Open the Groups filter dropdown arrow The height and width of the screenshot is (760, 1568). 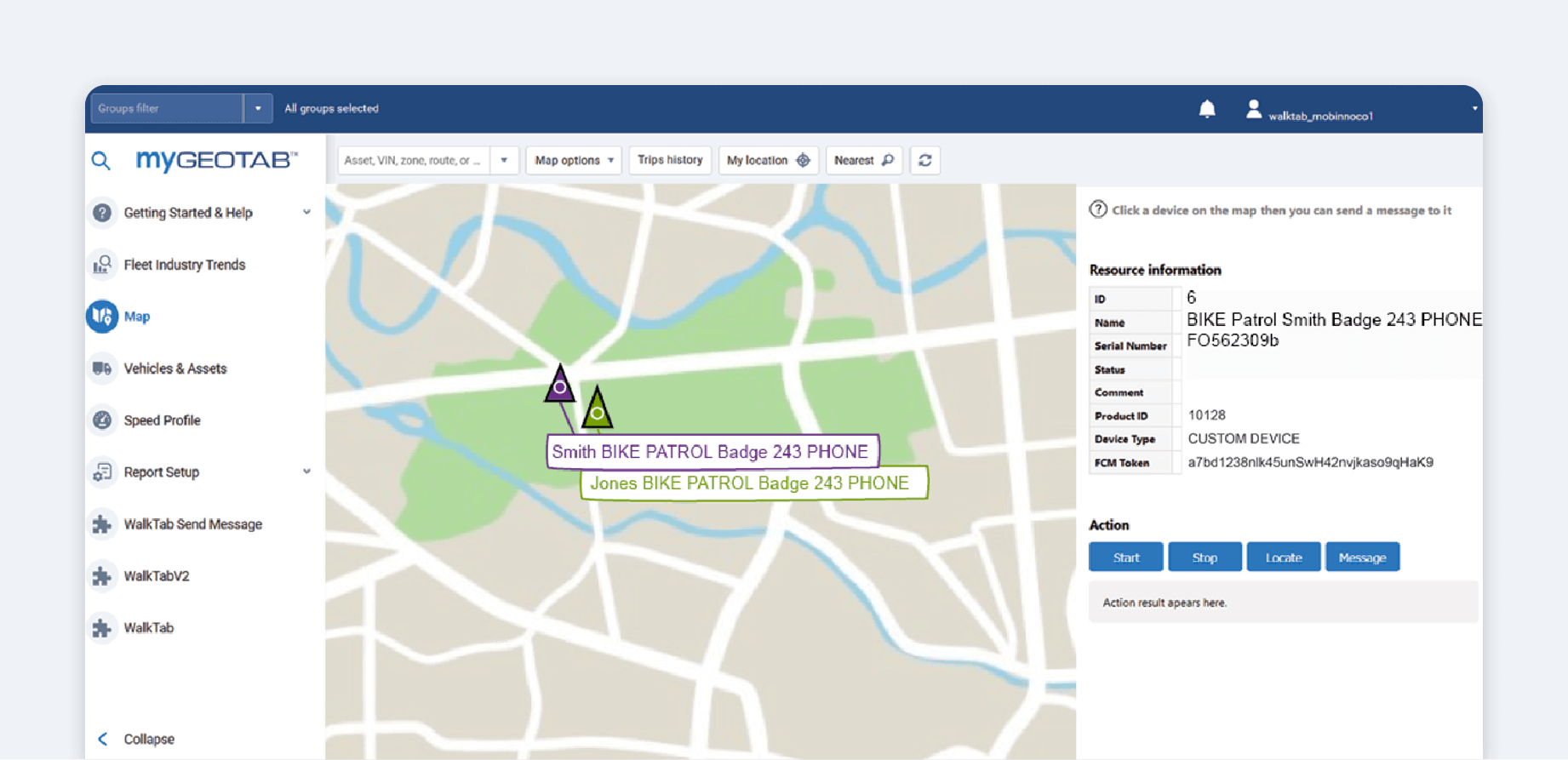258,109
